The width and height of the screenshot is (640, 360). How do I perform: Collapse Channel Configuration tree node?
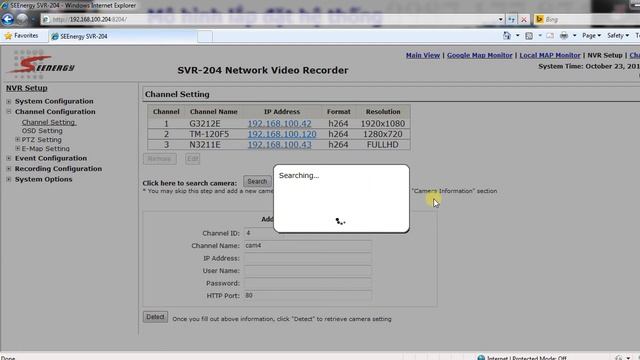click(x=9, y=111)
